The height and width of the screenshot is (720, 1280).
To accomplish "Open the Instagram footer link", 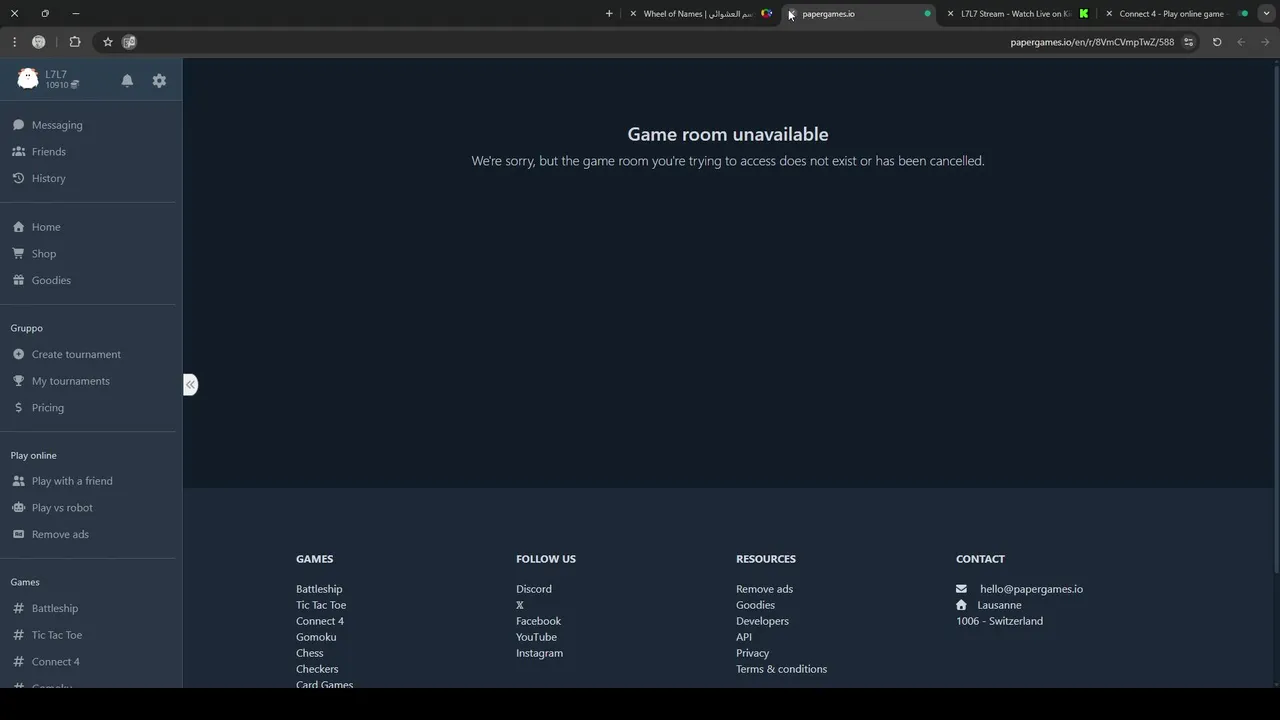I will pos(539,653).
